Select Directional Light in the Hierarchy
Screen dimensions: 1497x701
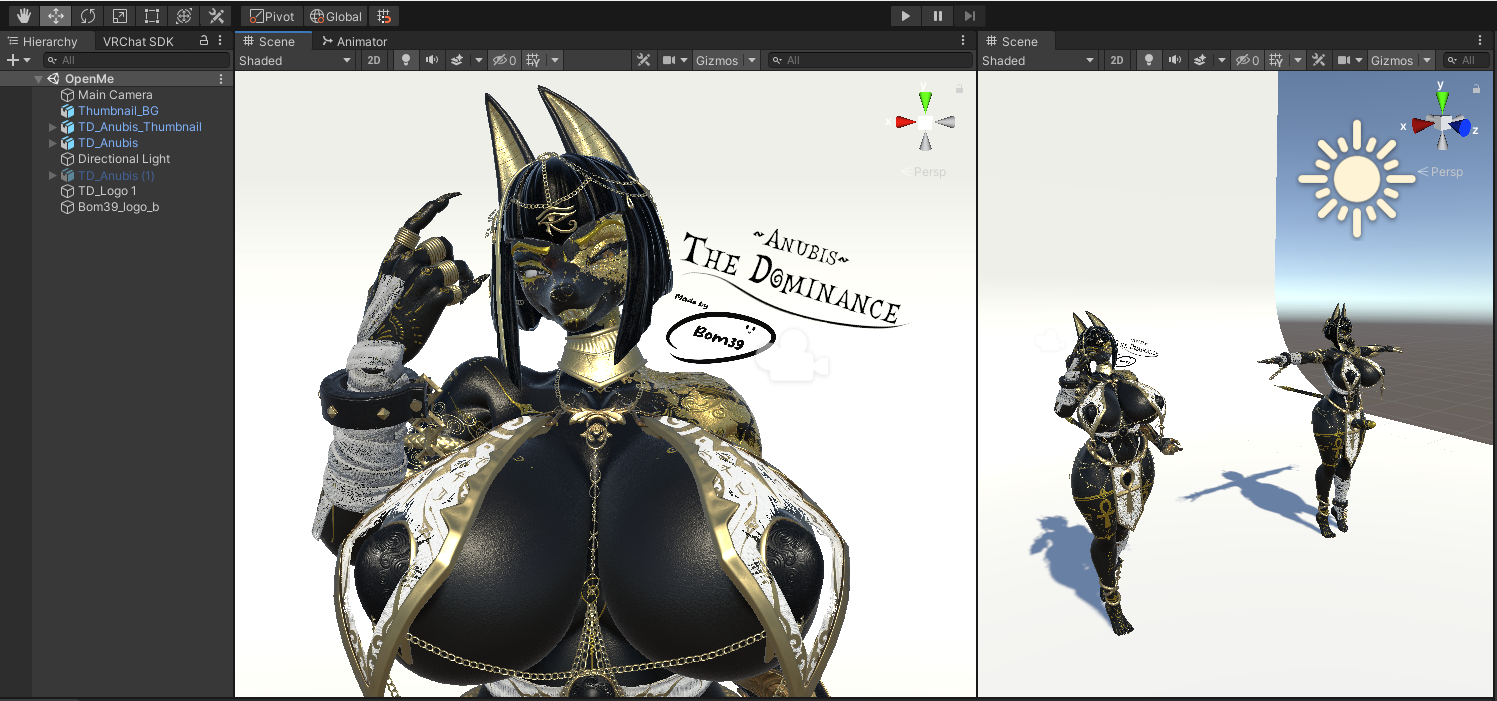click(x=124, y=159)
